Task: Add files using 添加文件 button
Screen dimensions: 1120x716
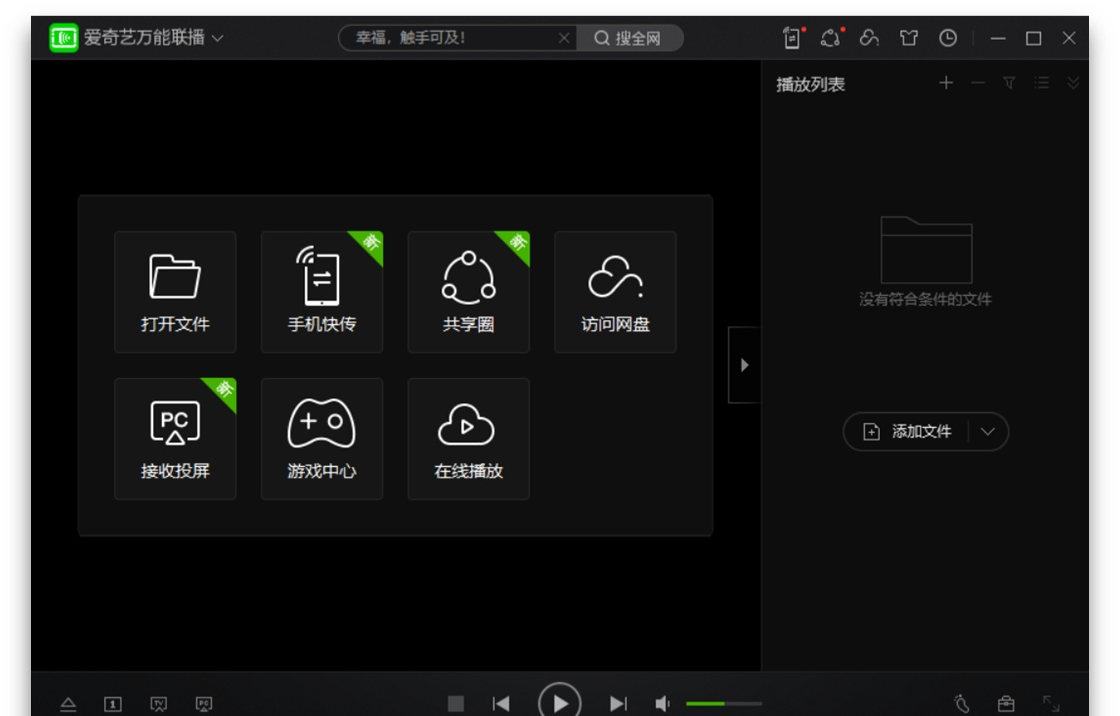Action: click(916, 431)
